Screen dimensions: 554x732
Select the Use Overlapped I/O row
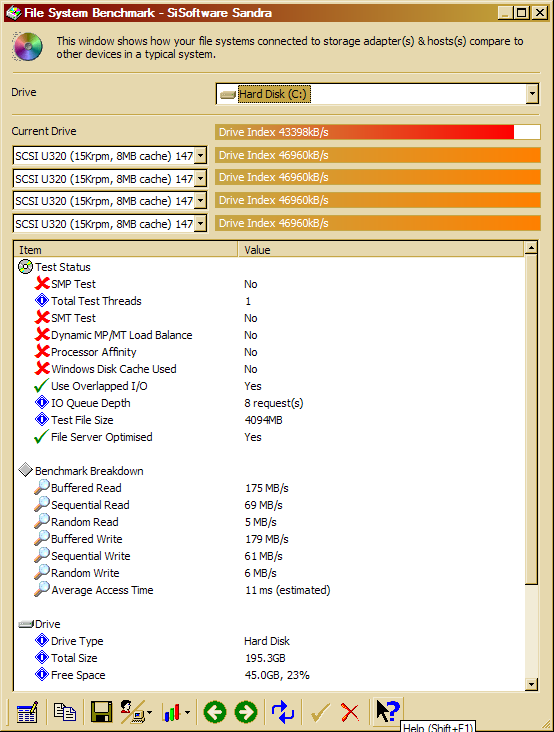point(269,386)
